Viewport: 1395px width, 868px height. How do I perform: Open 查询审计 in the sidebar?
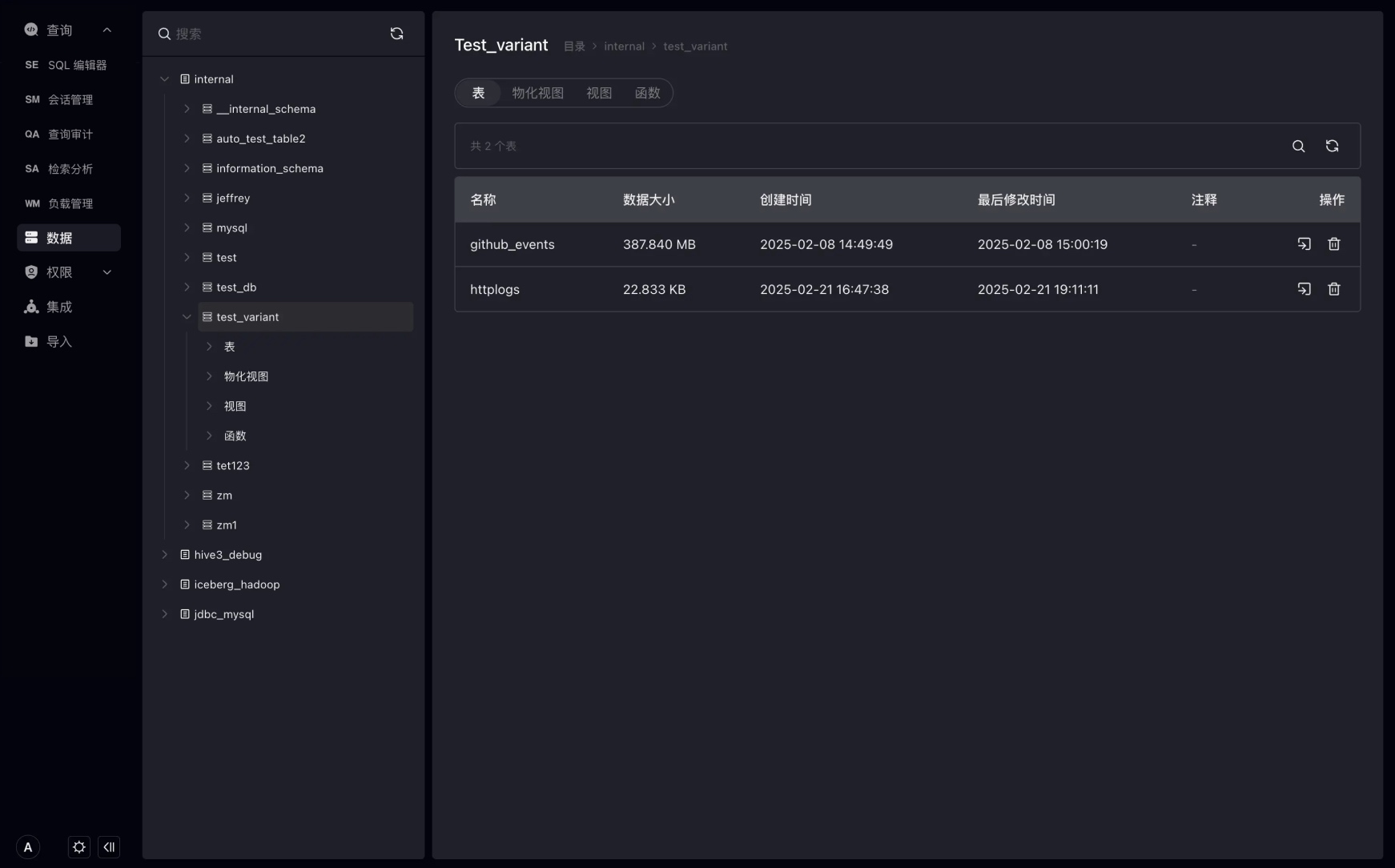[68, 135]
